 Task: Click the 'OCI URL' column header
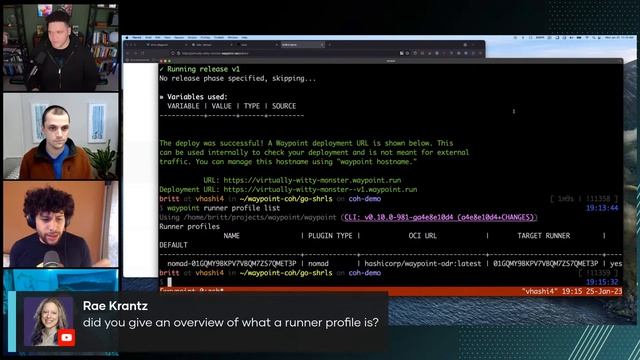[422, 236]
